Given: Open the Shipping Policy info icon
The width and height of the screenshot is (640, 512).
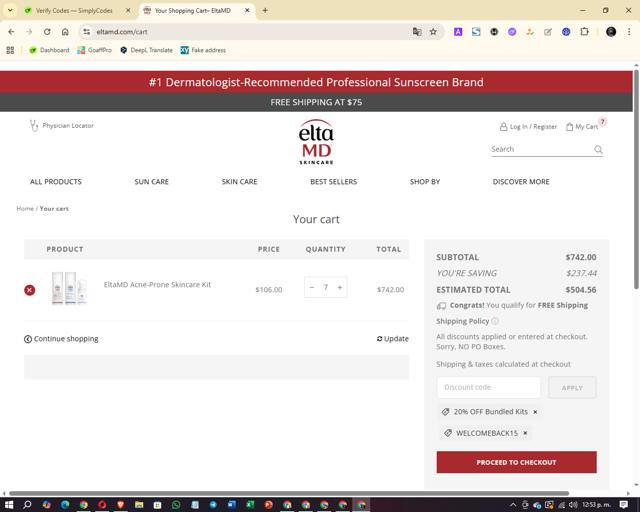Looking at the screenshot, I should click(495, 321).
